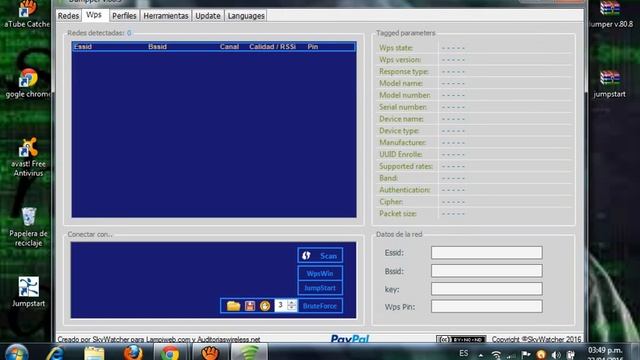Viewport: 640px width, 360px height.
Task: Click the Manufacturer value dashes
Action: [x=453, y=143]
